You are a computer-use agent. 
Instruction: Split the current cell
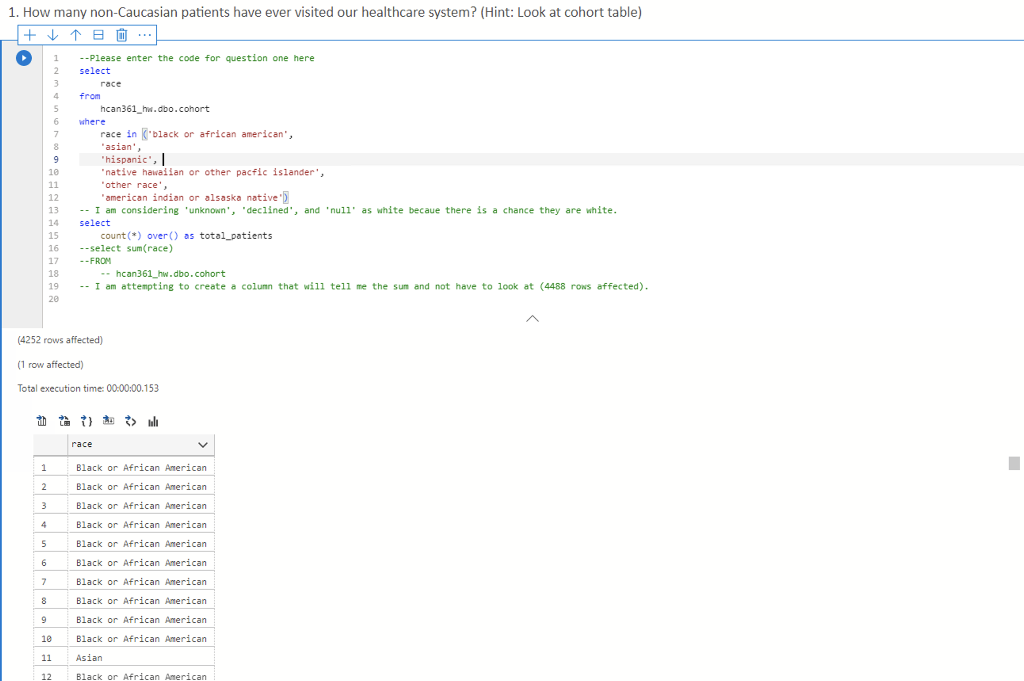[98, 34]
